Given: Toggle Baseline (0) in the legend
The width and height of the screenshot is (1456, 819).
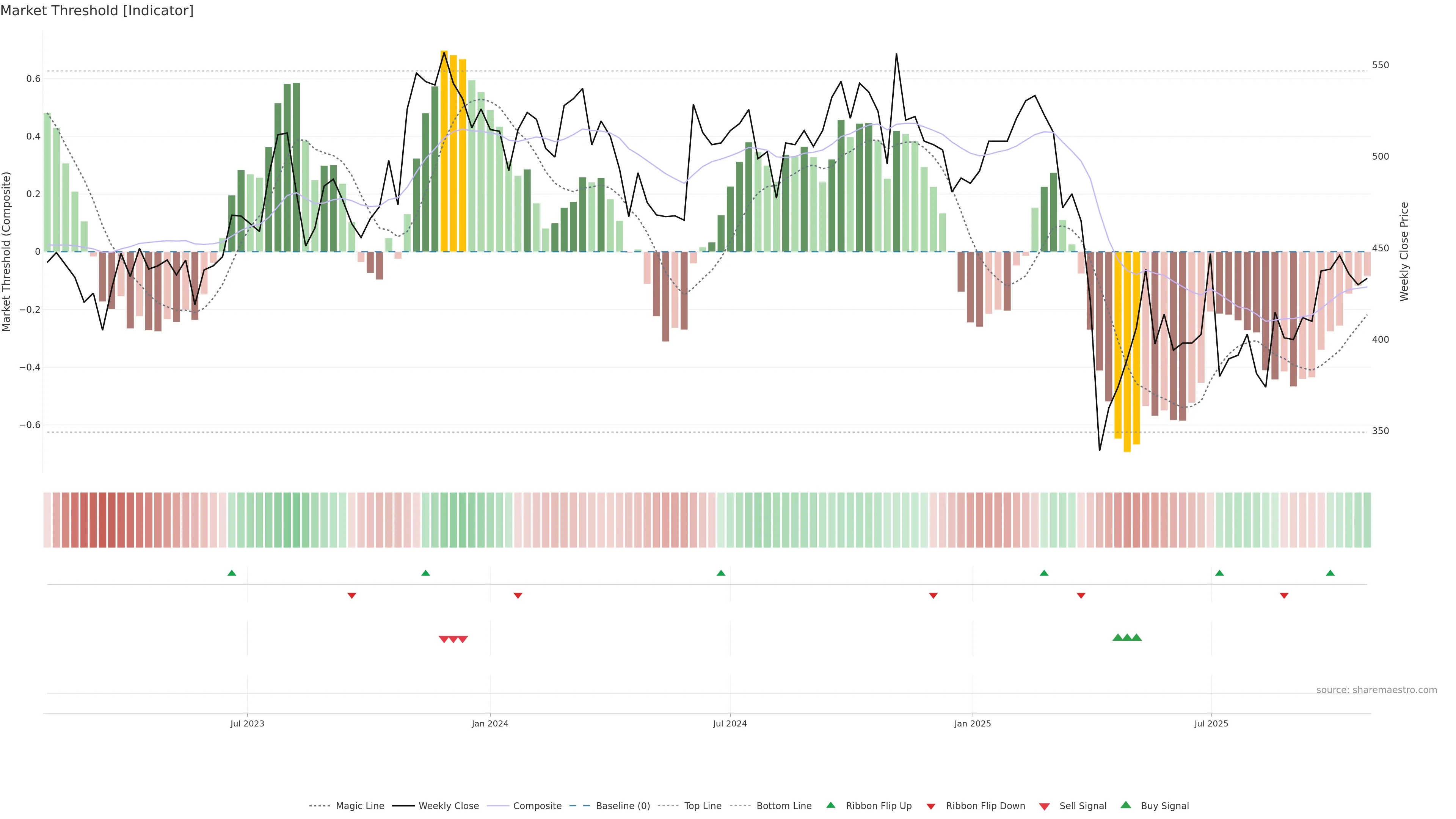Looking at the screenshot, I should click(x=622, y=806).
